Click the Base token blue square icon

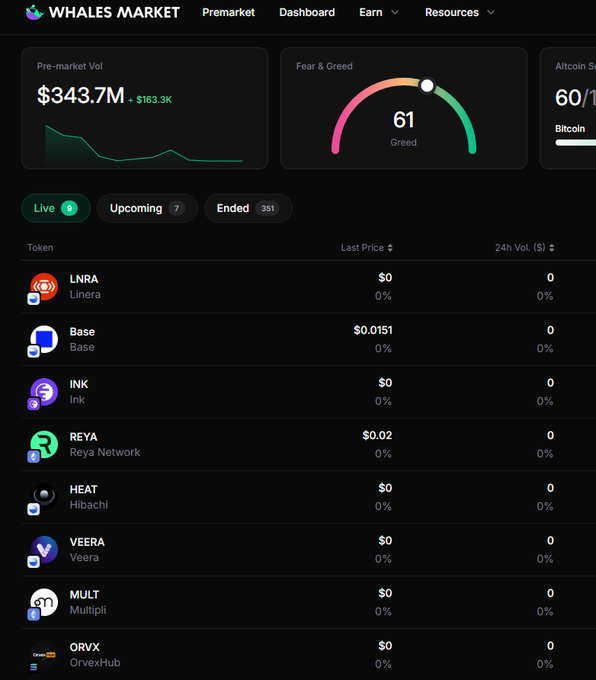click(44, 339)
